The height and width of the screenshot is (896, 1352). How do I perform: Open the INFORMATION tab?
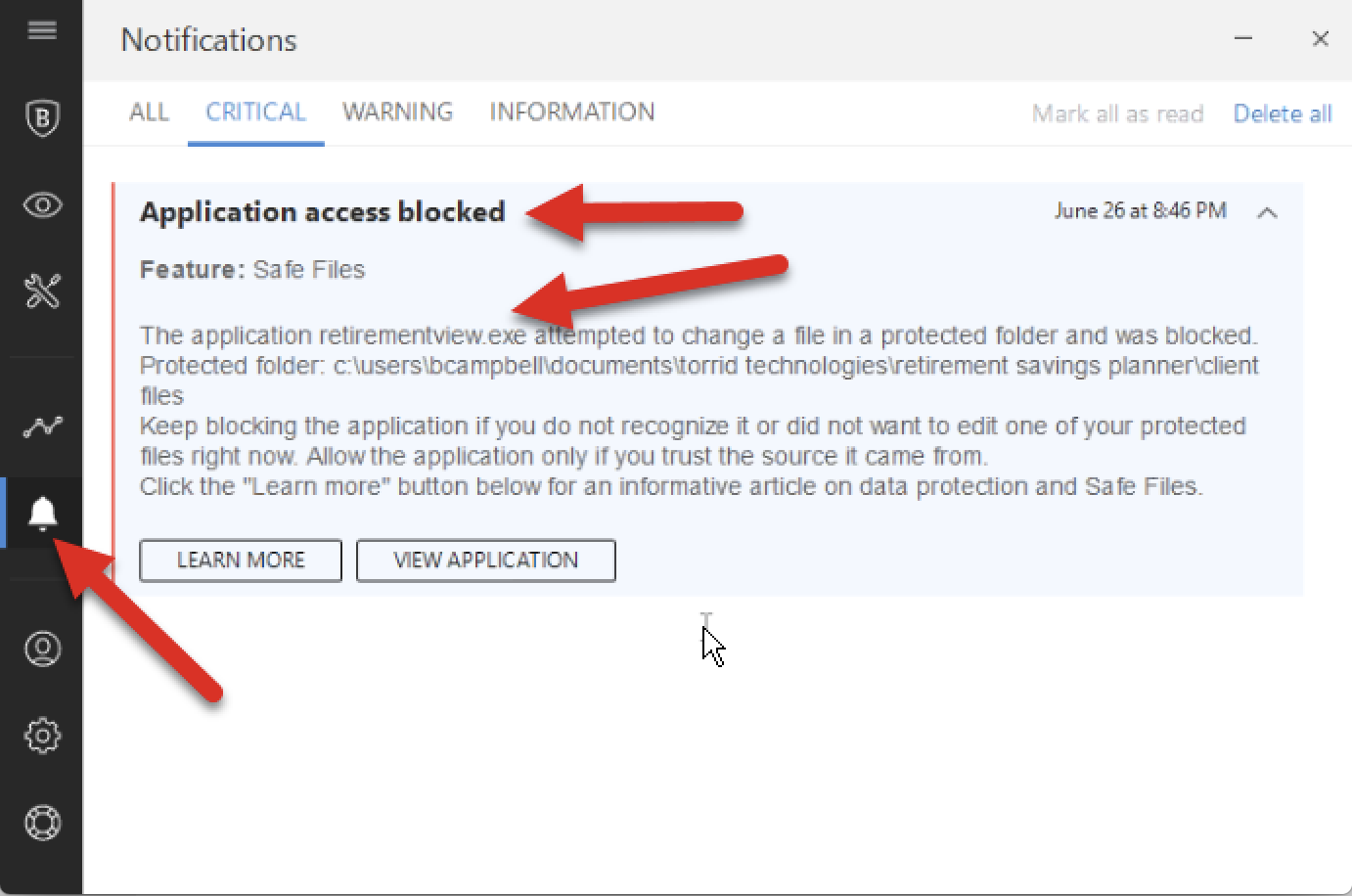tap(572, 112)
